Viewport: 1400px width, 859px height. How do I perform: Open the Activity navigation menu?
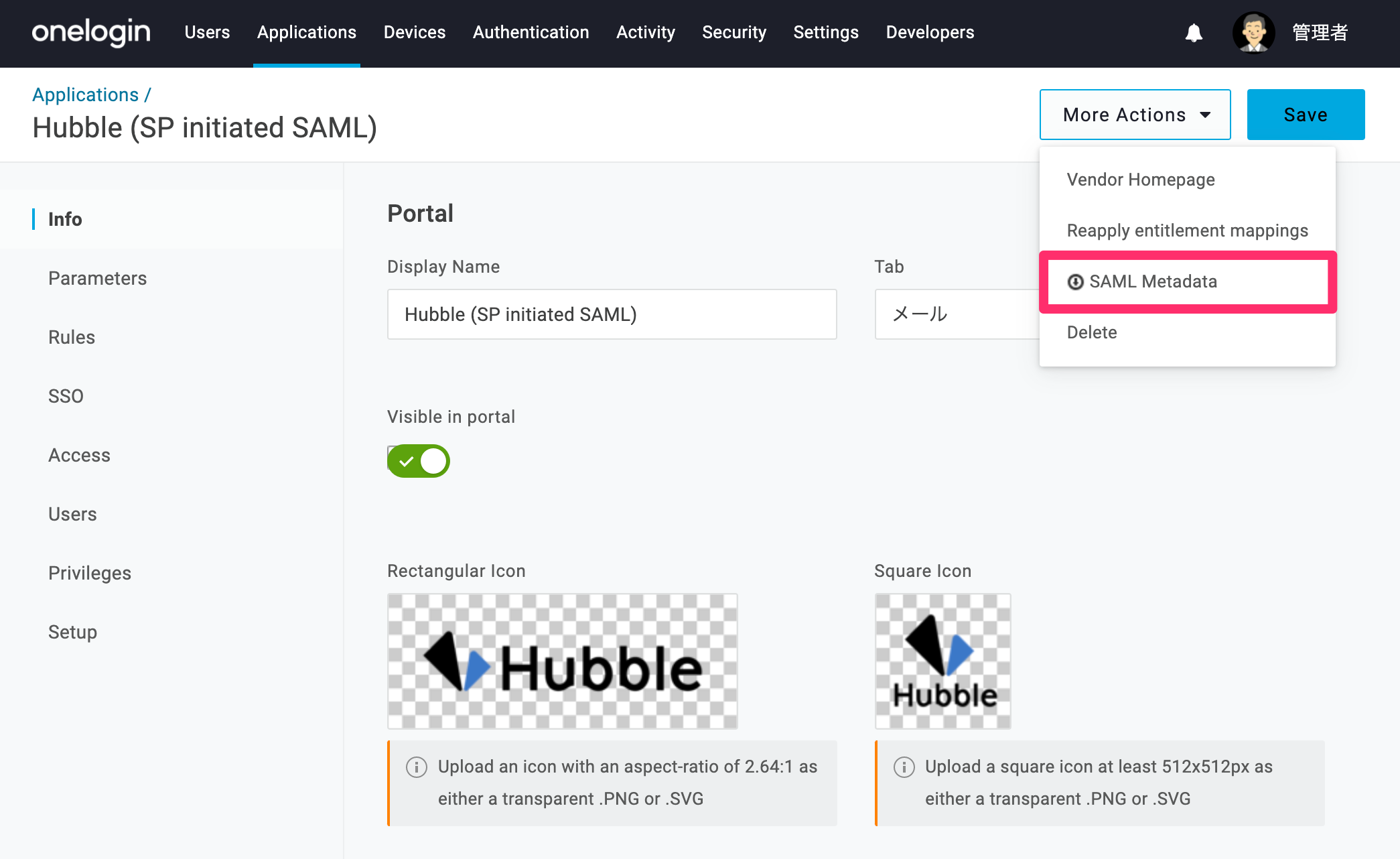click(646, 32)
